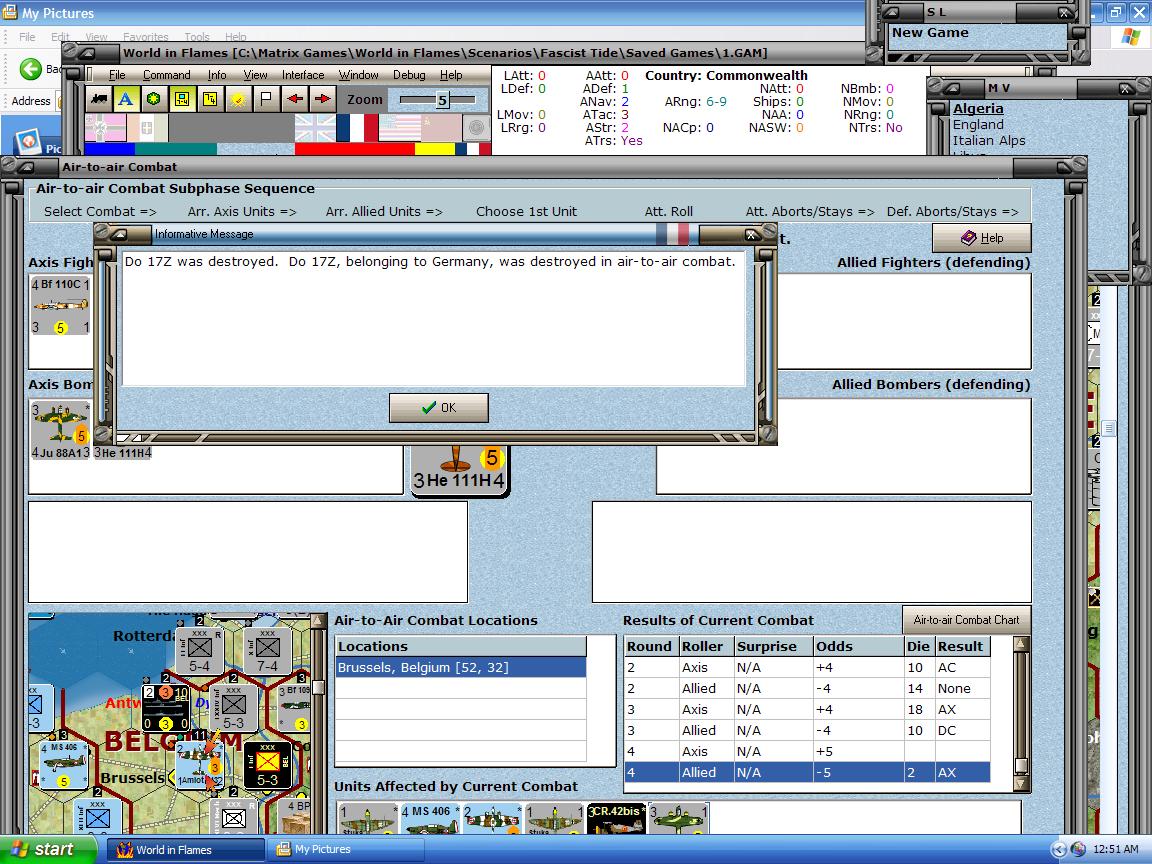Open the Help menu in menu bar
Viewport: 1152px width, 864px height.
(x=451, y=75)
